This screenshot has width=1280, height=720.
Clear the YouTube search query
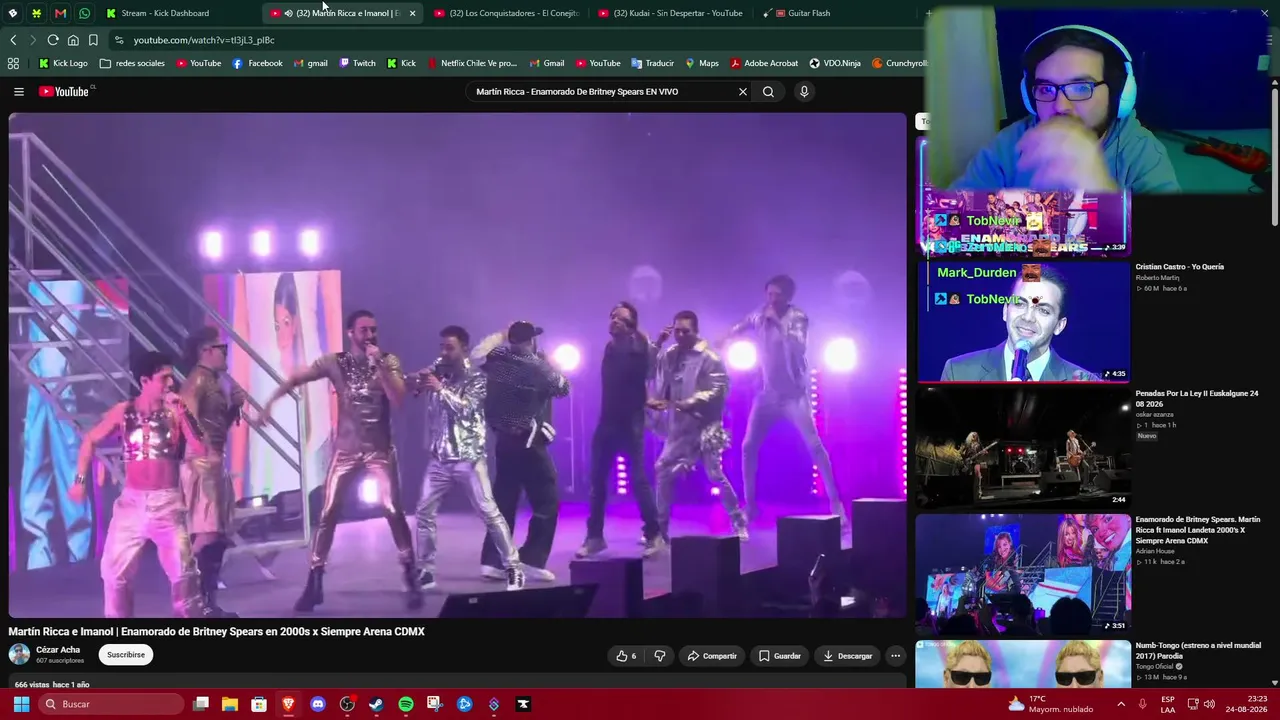coord(742,92)
